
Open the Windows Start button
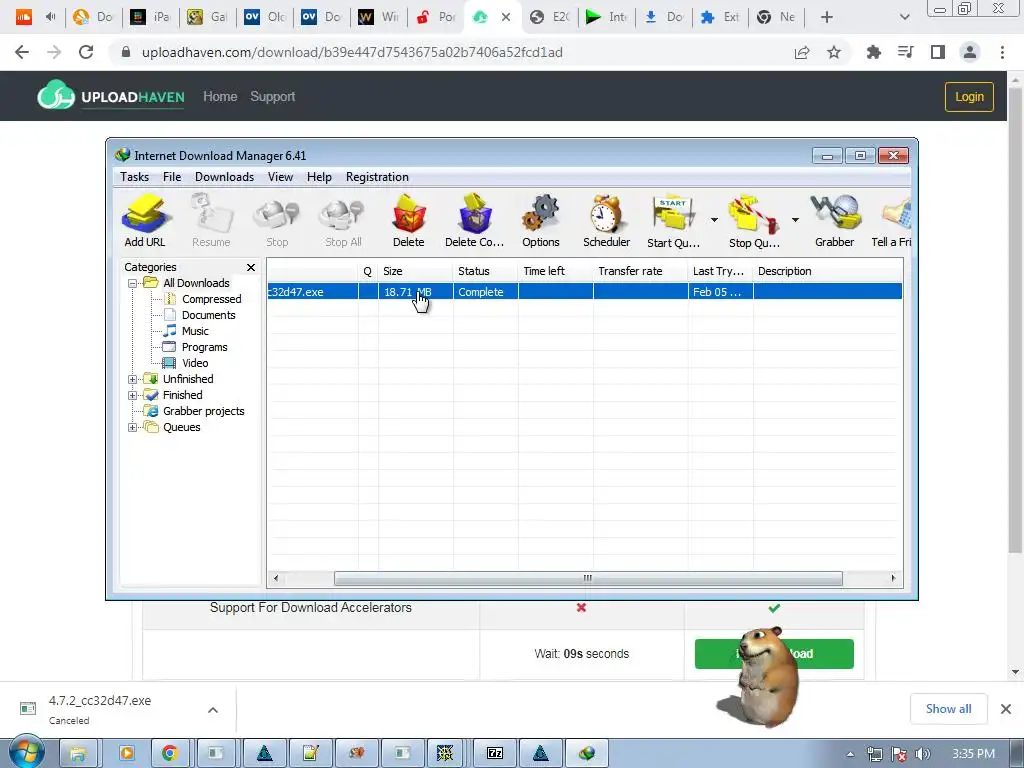pos(26,753)
